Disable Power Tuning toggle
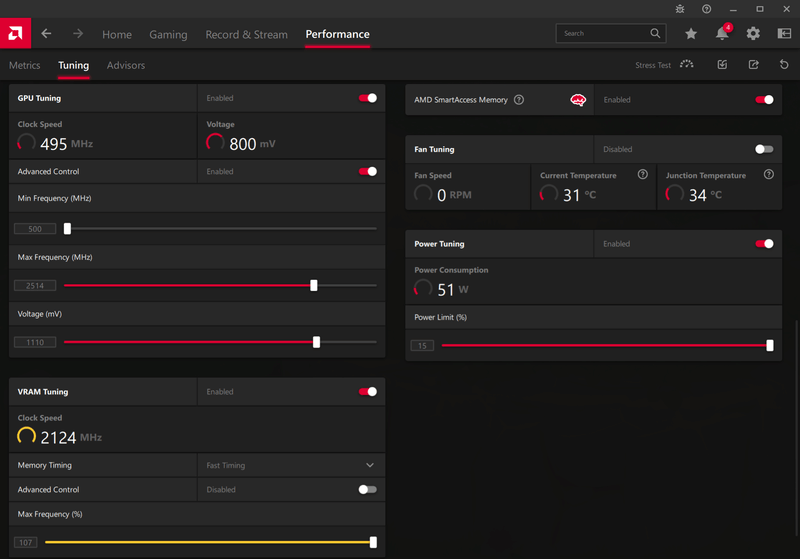Image resolution: width=800 pixels, height=559 pixels. (x=764, y=244)
